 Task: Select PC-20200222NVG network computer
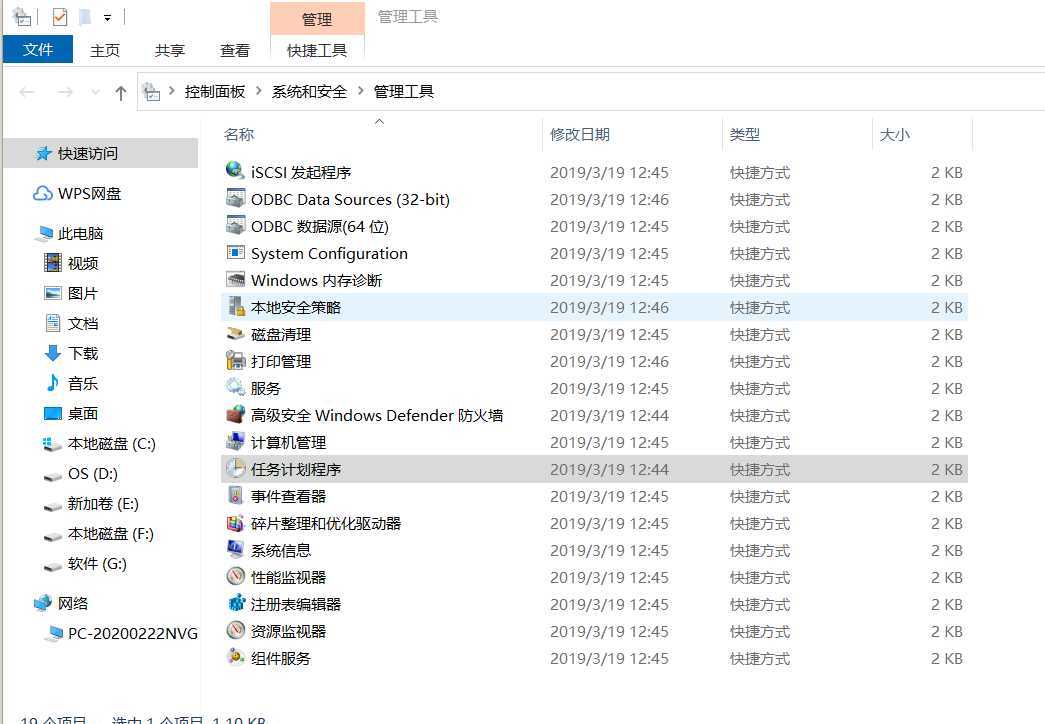(132, 633)
